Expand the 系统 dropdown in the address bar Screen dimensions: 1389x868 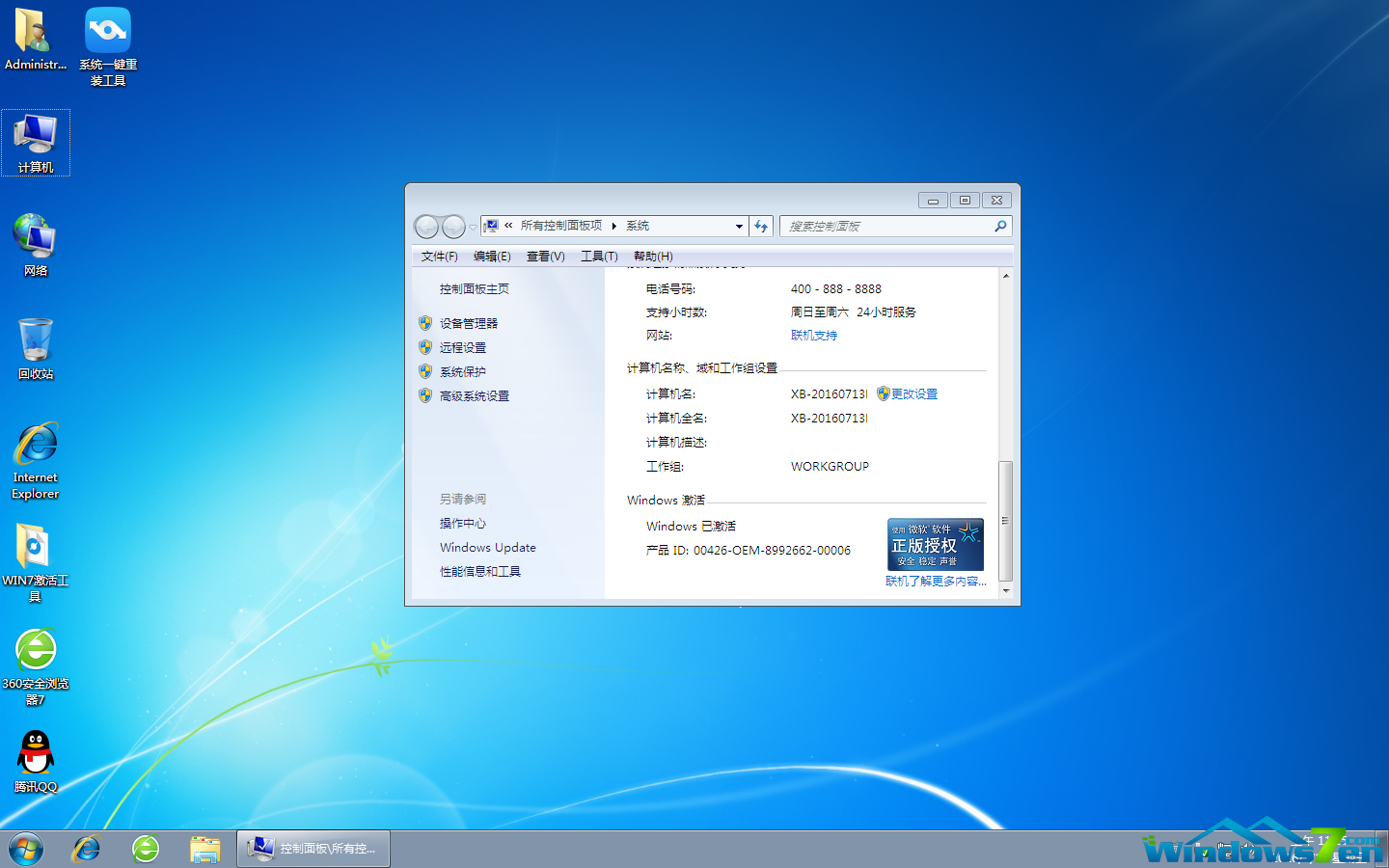pyautogui.click(x=738, y=226)
